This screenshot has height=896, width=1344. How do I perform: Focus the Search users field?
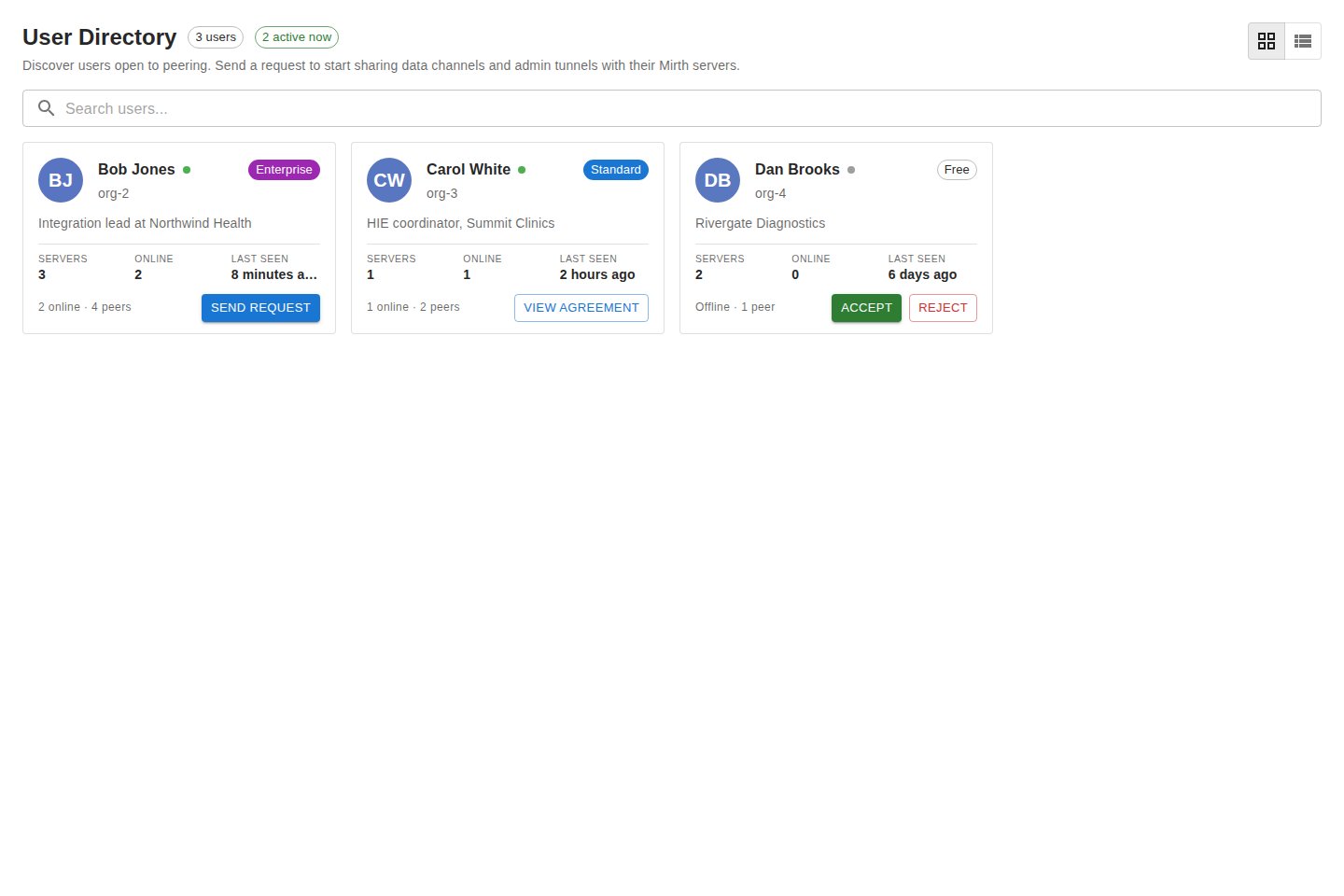tap(672, 108)
